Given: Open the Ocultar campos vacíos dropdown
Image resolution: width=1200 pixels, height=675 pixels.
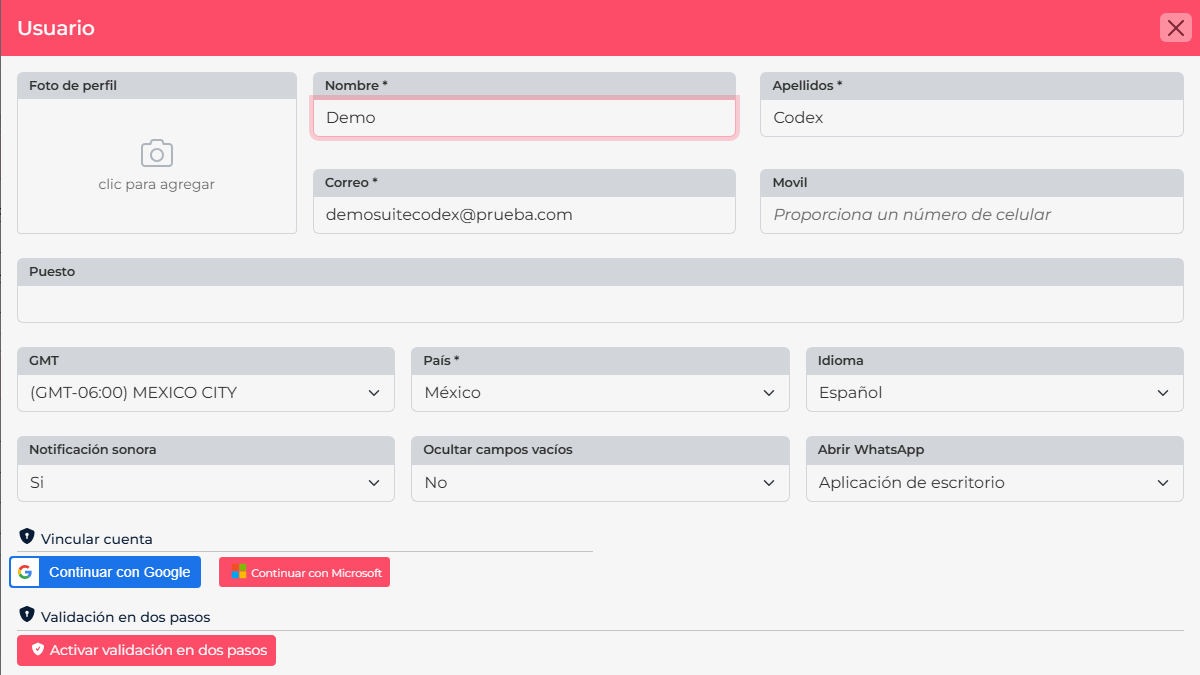Looking at the screenshot, I should pos(600,482).
